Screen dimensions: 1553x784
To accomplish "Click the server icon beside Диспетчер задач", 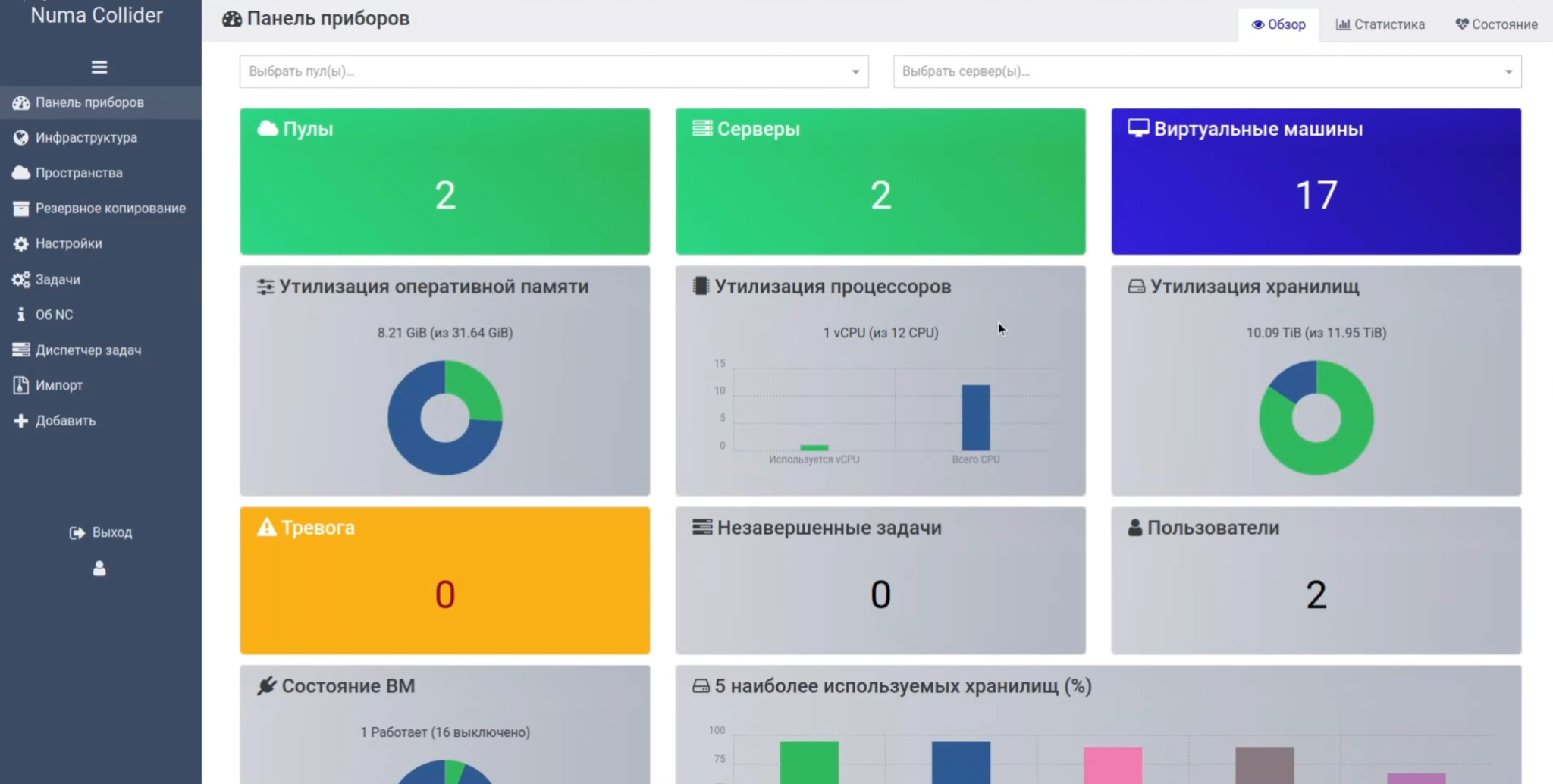I will coord(20,350).
